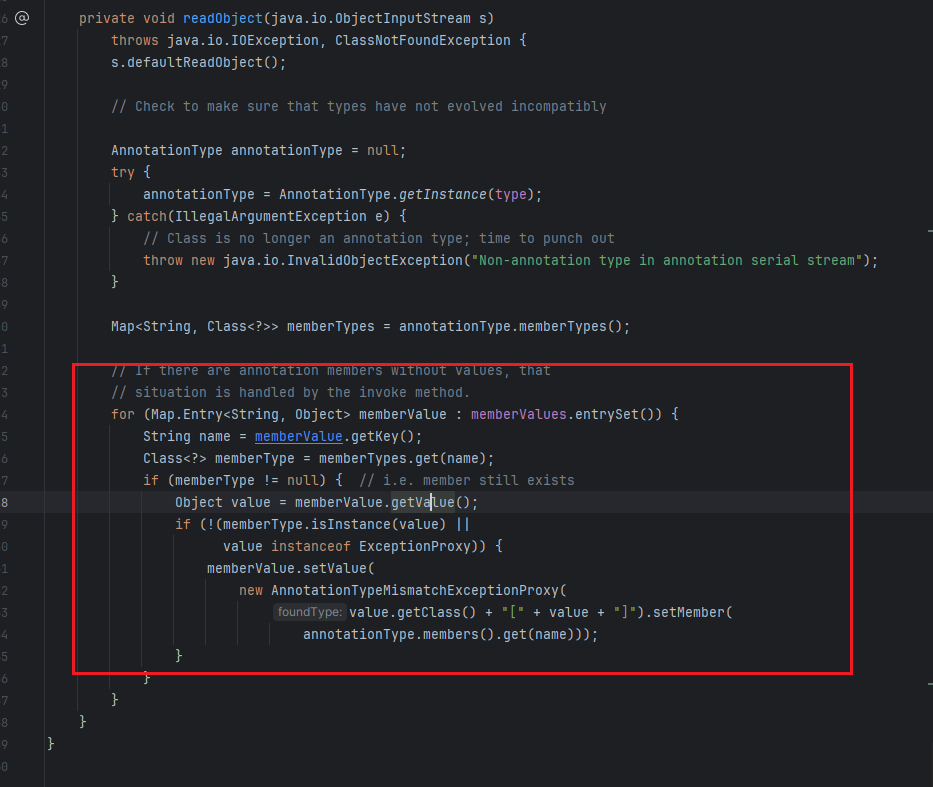Viewport: 933px width, 787px height.
Task: Click the AnnotationTypeMismatchExceptionProxy constructor
Action: click(418, 590)
